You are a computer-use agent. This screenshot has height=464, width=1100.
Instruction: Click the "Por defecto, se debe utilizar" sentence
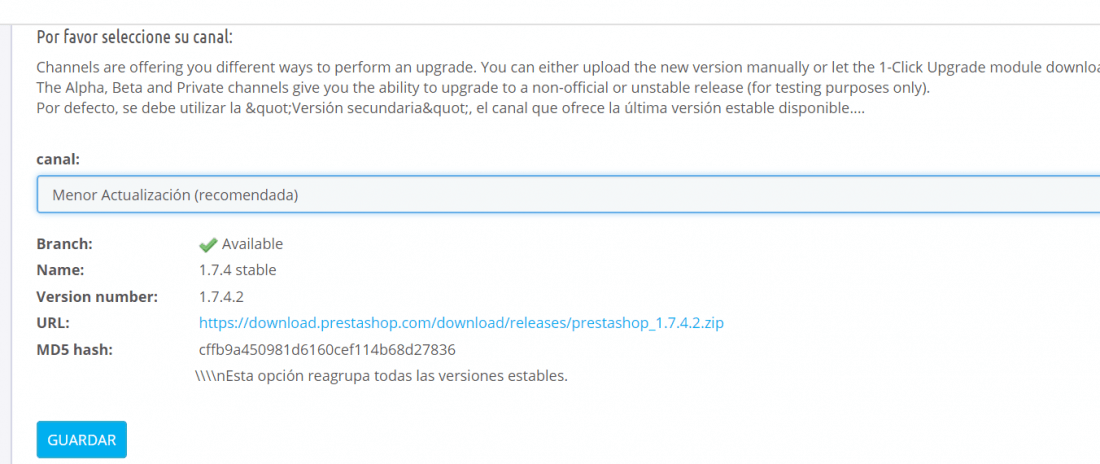pos(450,110)
